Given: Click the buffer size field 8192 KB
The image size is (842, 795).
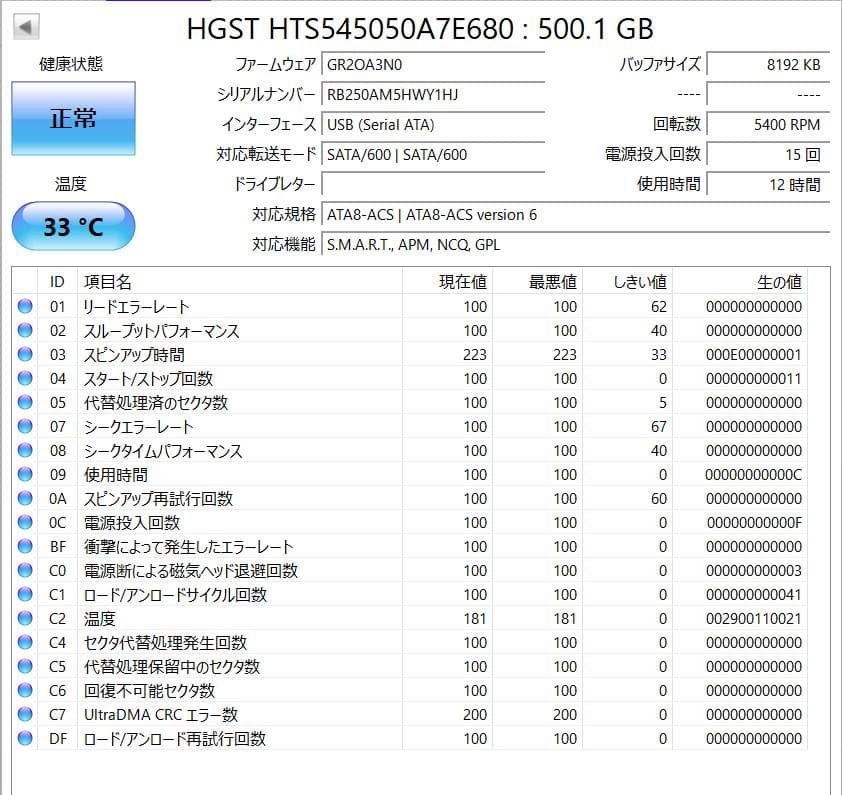Looking at the screenshot, I should click(768, 65).
